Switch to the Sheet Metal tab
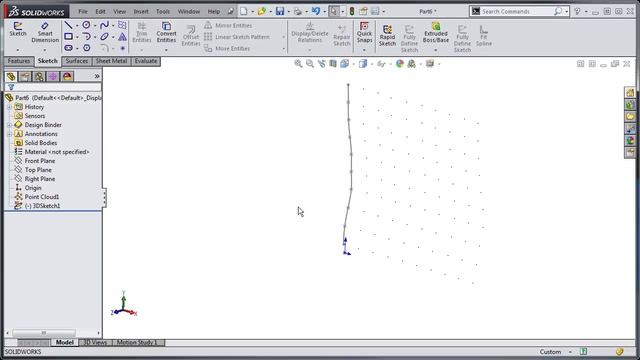 pos(111,61)
